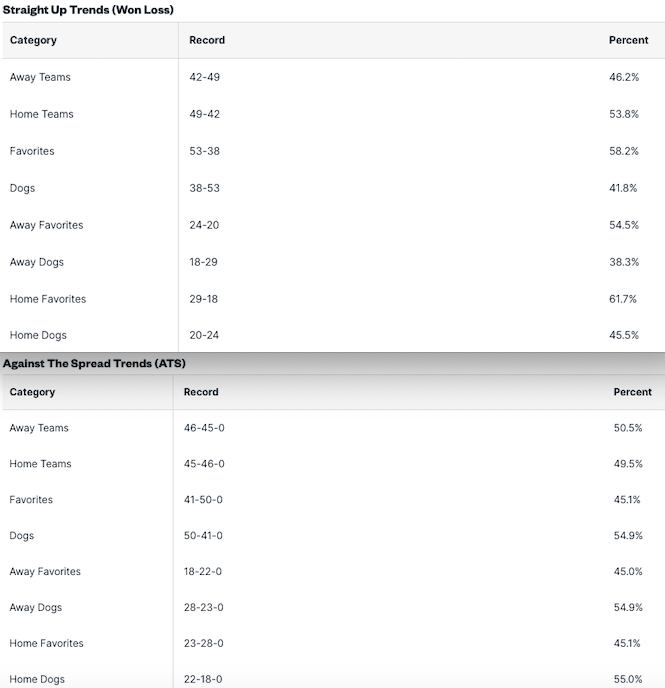This screenshot has width=665, height=688.
Task: Click the 50-41-0 Dogs ATS record
Action: [x=203, y=536]
